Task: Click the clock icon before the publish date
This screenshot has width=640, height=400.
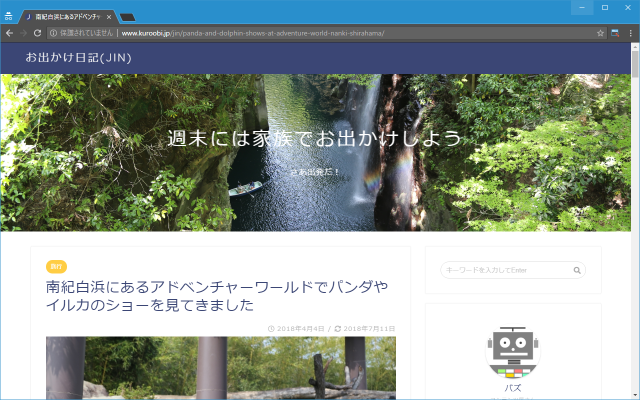Action: pos(271,329)
